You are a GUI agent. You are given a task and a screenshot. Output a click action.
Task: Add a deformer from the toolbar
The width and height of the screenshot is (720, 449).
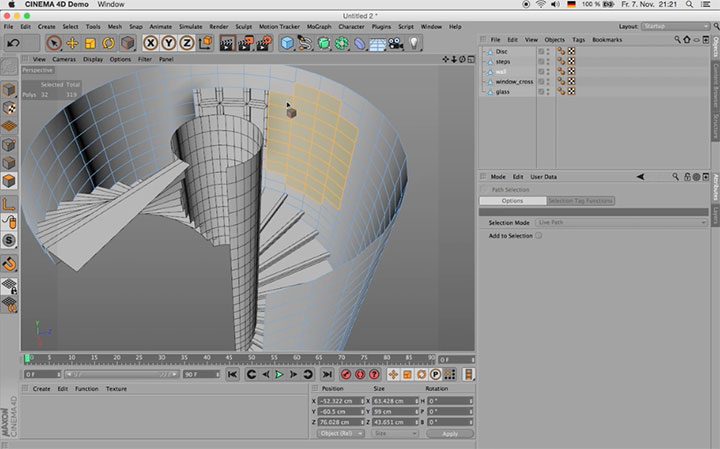coord(360,44)
